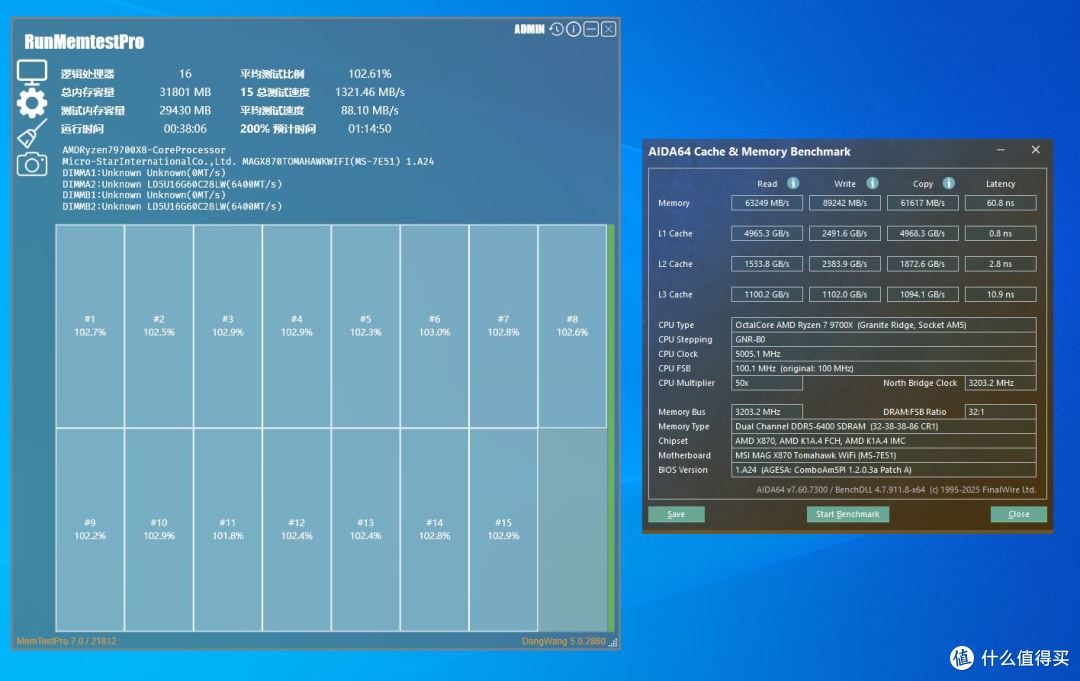Viewport: 1080px width, 681px height.
Task: Select memtest tile #13
Action: (x=366, y=529)
